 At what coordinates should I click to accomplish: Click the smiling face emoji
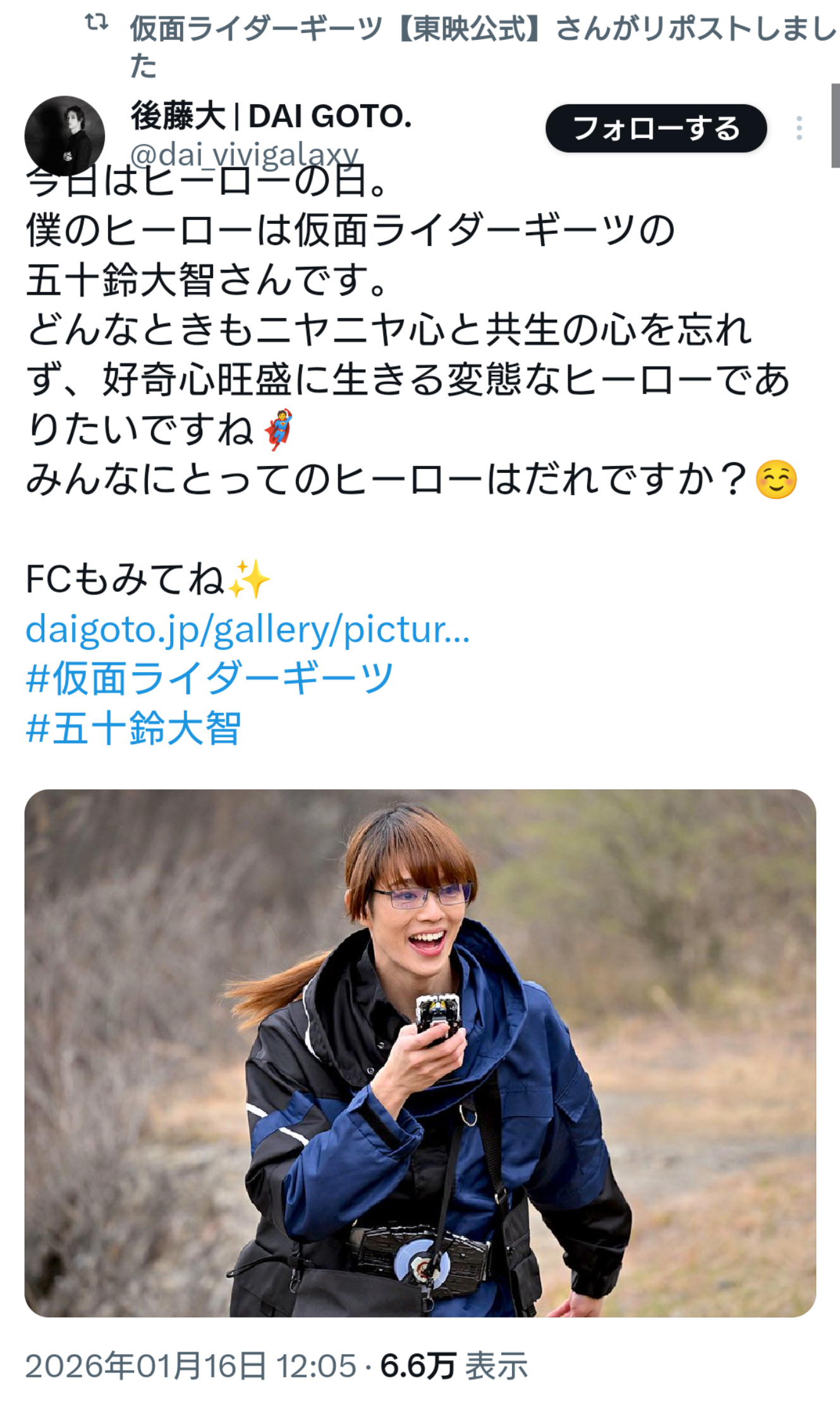[776, 479]
